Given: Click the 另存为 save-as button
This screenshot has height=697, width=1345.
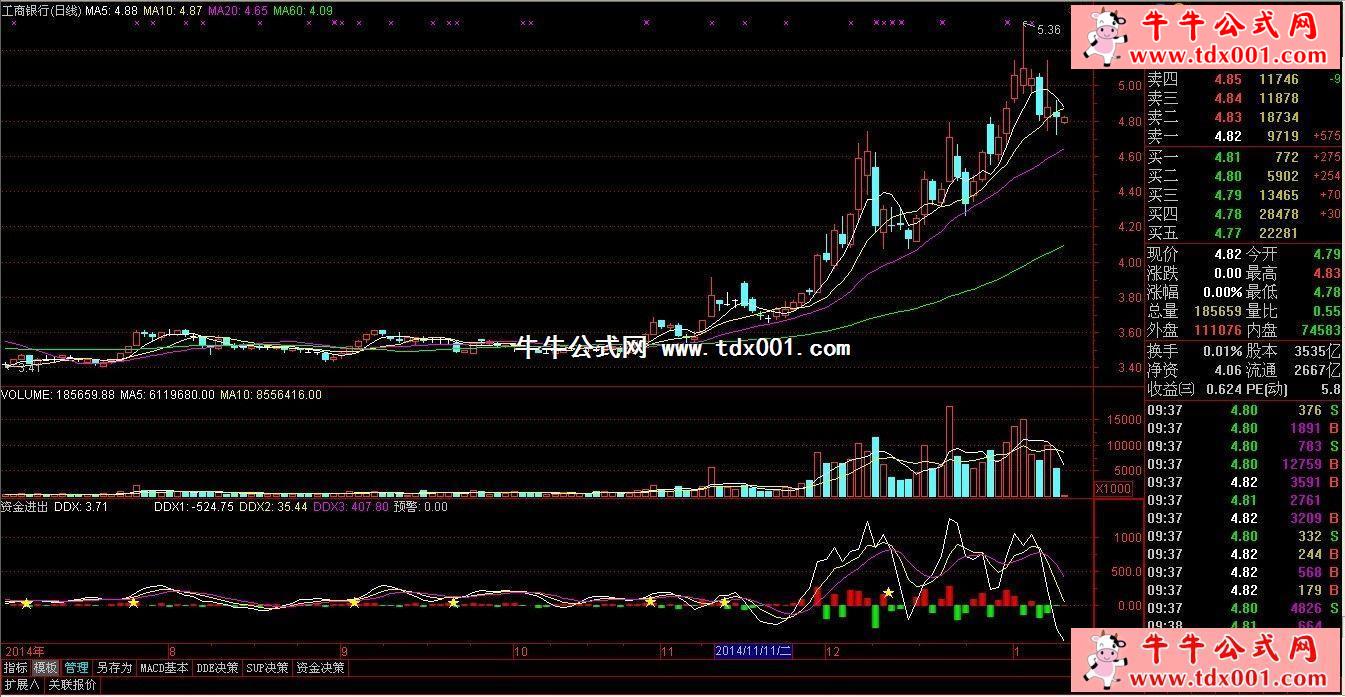Looking at the screenshot, I should click(114, 668).
